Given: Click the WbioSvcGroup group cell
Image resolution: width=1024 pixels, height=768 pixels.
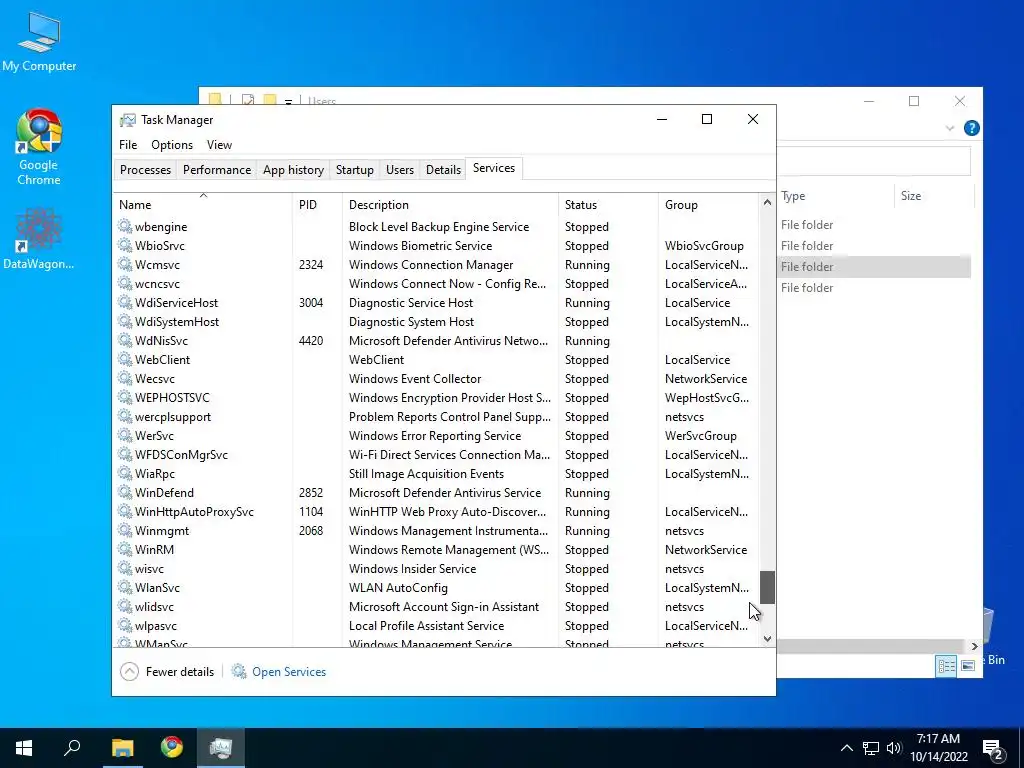Looking at the screenshot, I should pyautogui.click(x=704, y=246).
